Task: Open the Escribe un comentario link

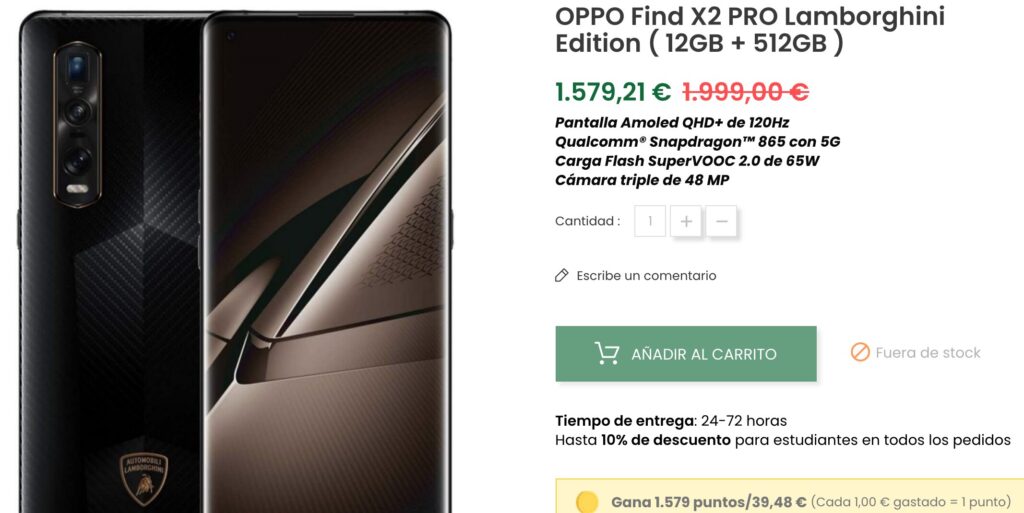Action: point(646,275)
